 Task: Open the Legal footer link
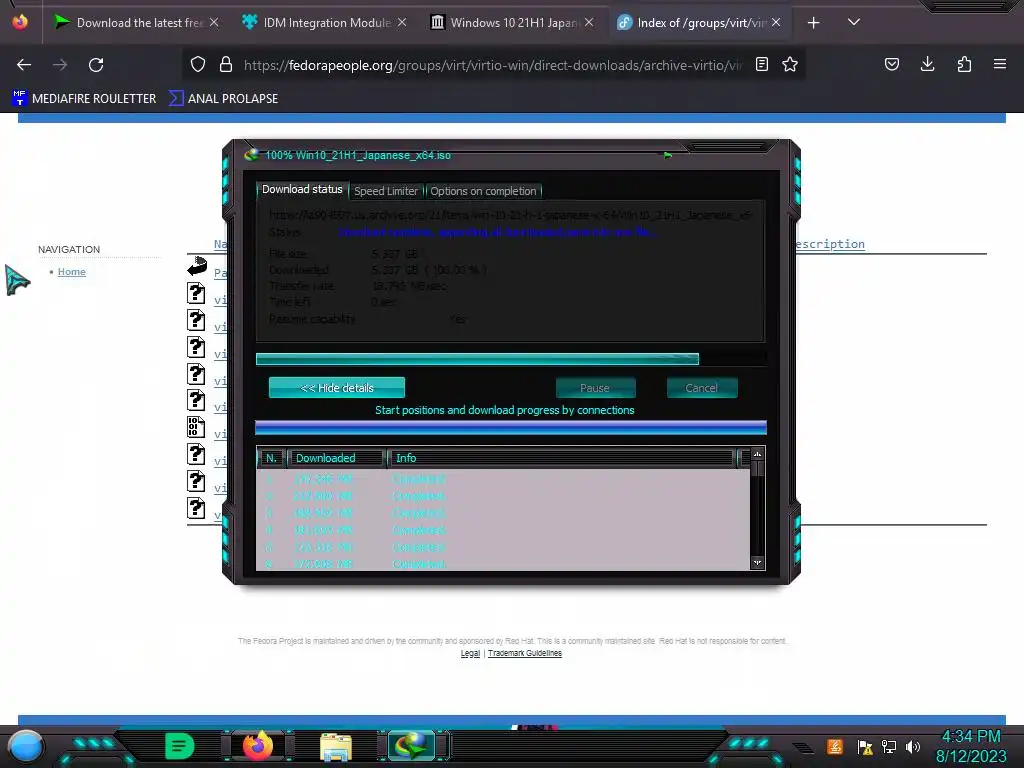pyautogui.click(x=470, y=653)
